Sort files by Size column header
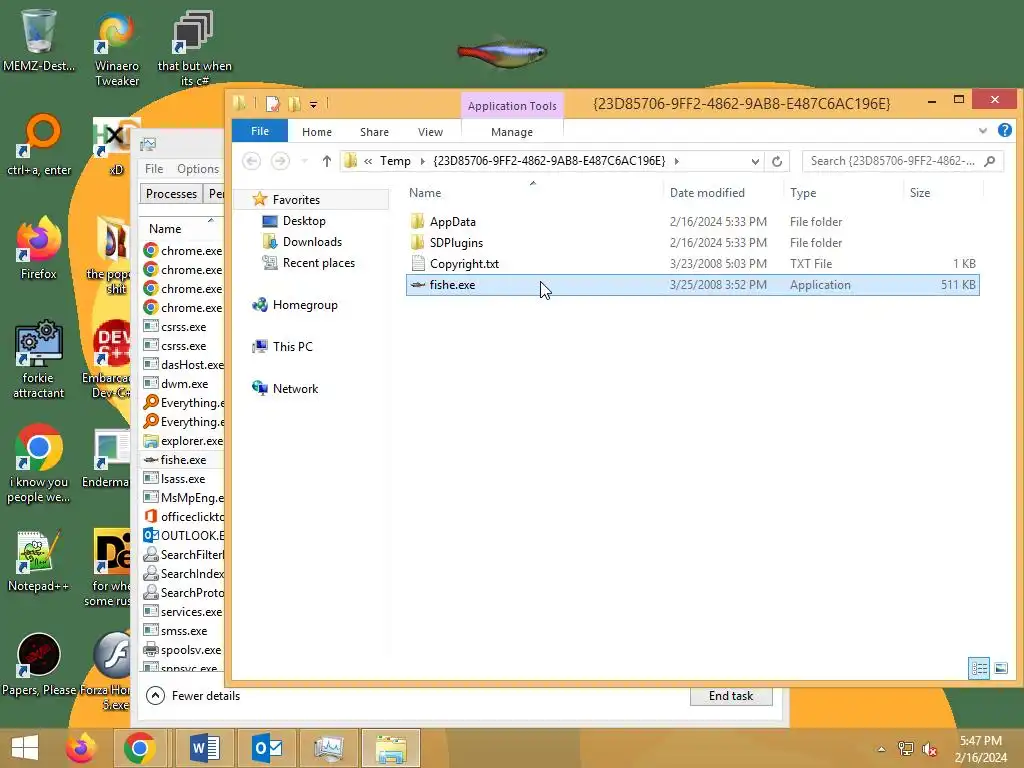The width and height of the screenshot is (1024, 768). click(x=920, y=193)
